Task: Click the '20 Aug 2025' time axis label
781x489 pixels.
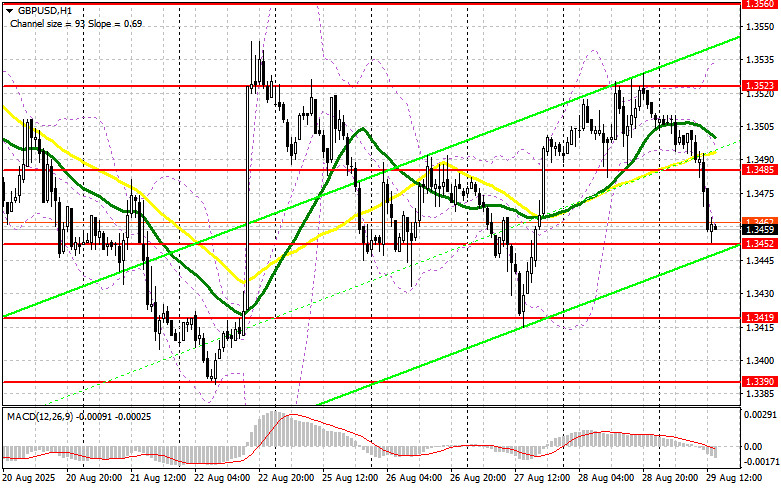Action: 29,478
